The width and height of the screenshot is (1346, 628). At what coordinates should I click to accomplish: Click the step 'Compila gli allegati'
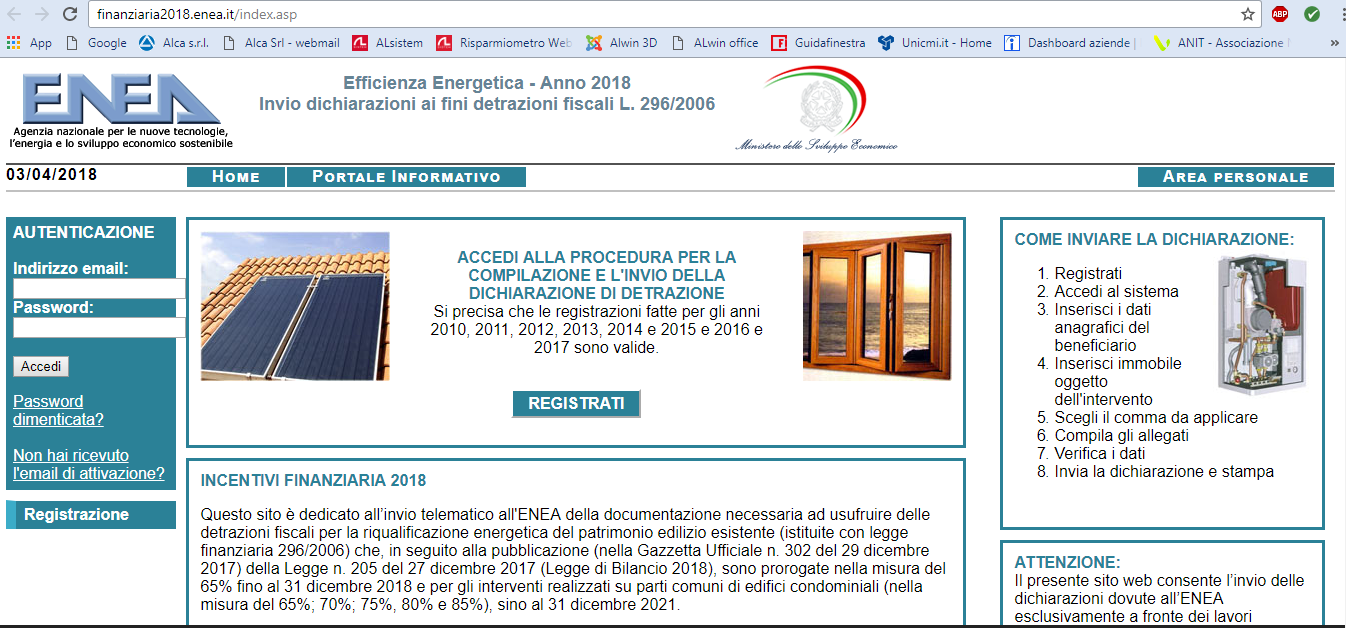(x=1122, y=436)
